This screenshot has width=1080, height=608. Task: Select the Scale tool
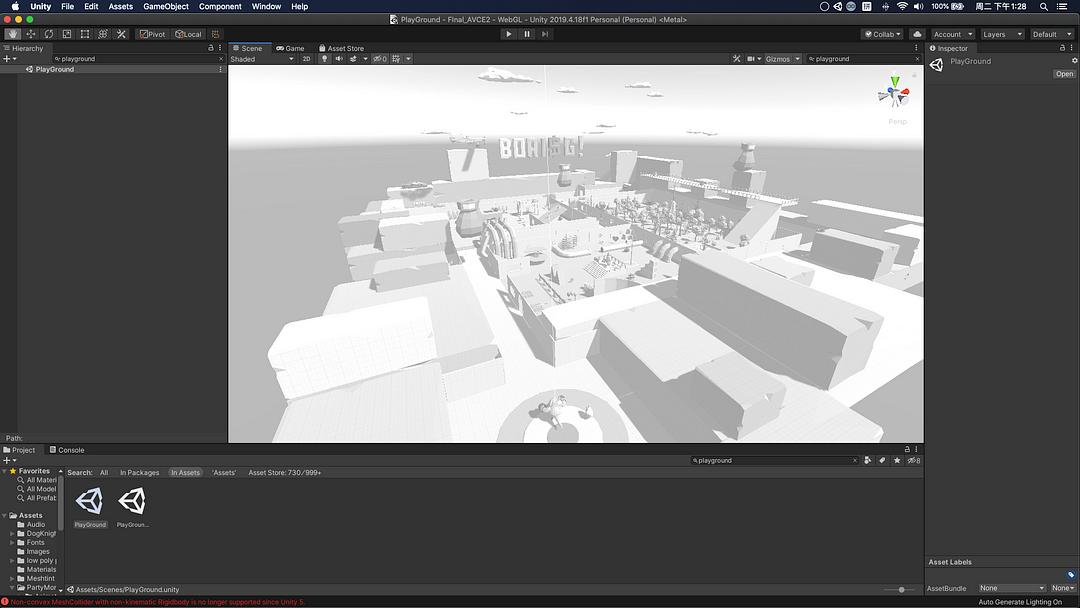click(67, 34)
